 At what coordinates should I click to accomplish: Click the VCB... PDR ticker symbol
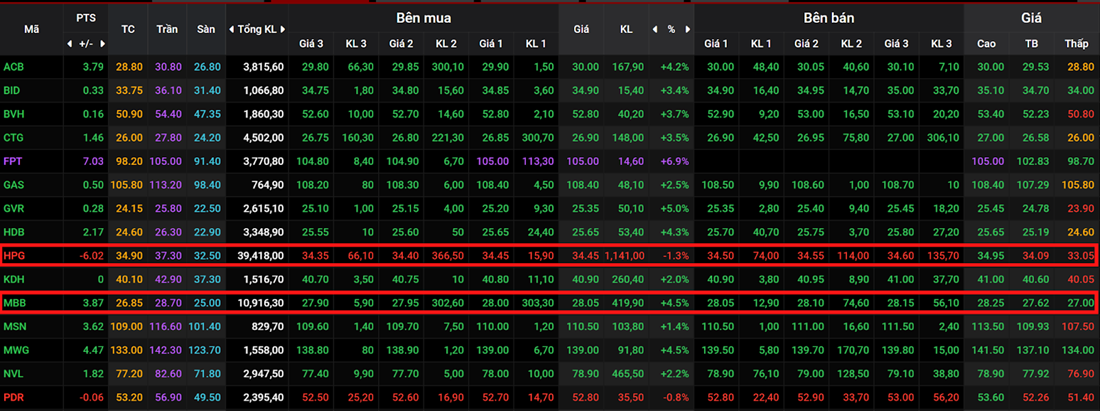pyautogui.click(x=13, y=397)
